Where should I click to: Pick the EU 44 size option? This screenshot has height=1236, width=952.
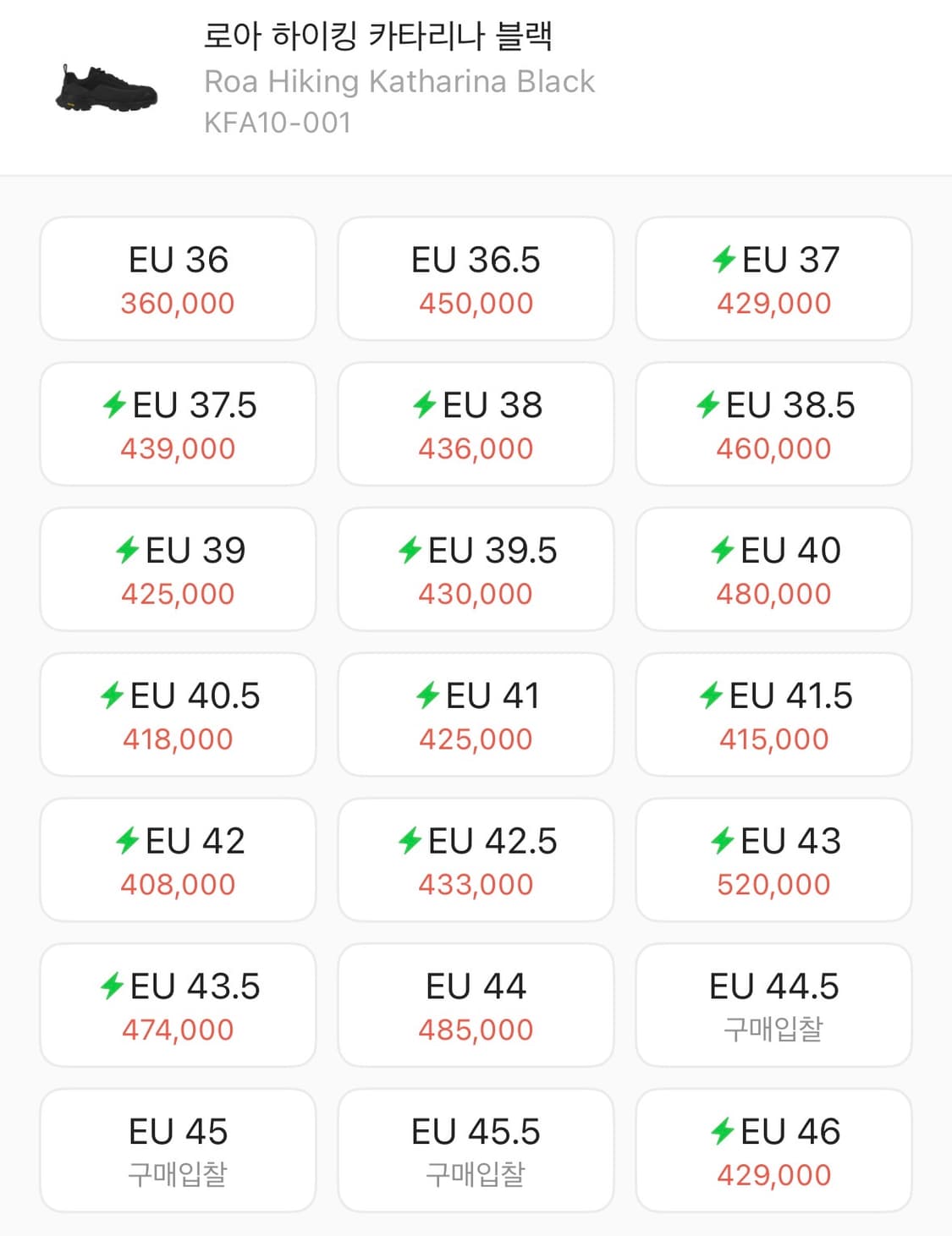[476, 1006]
